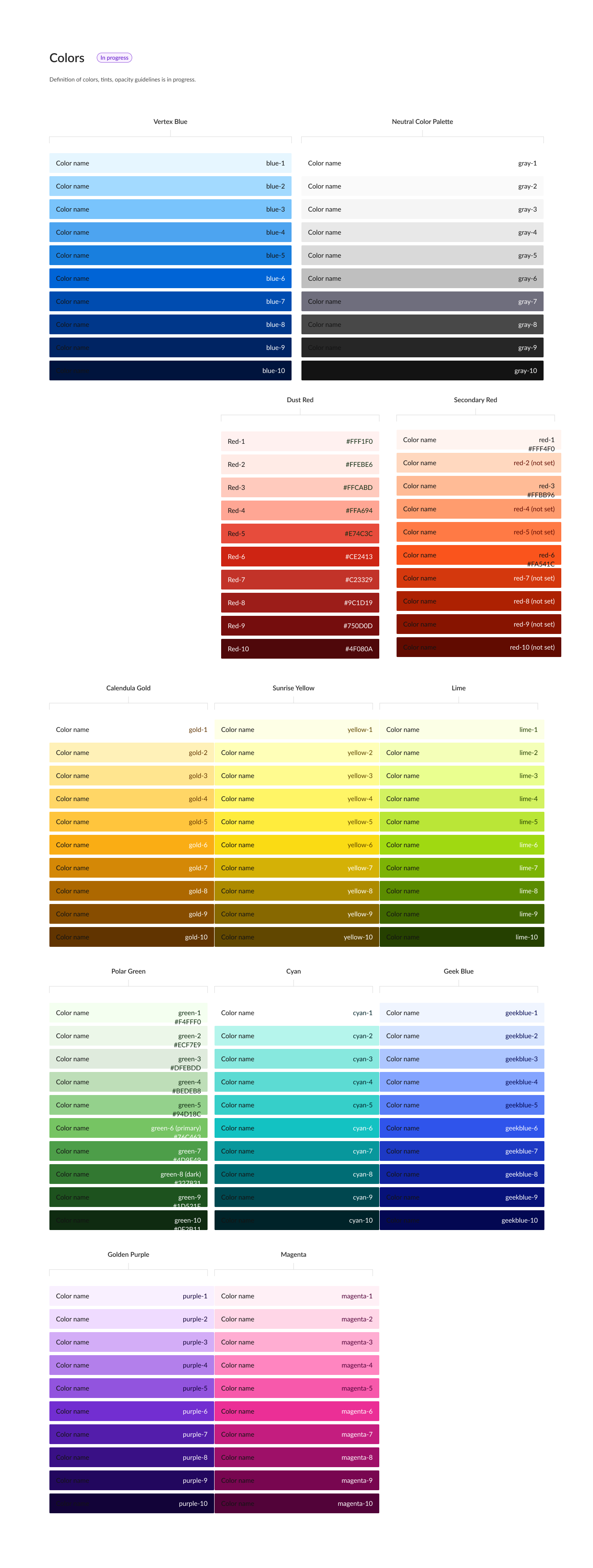Click the In progress status badge
Image resolution: width=593 pixels, height=1568 pixels.
pyautogui.click(x=114, y=58)
